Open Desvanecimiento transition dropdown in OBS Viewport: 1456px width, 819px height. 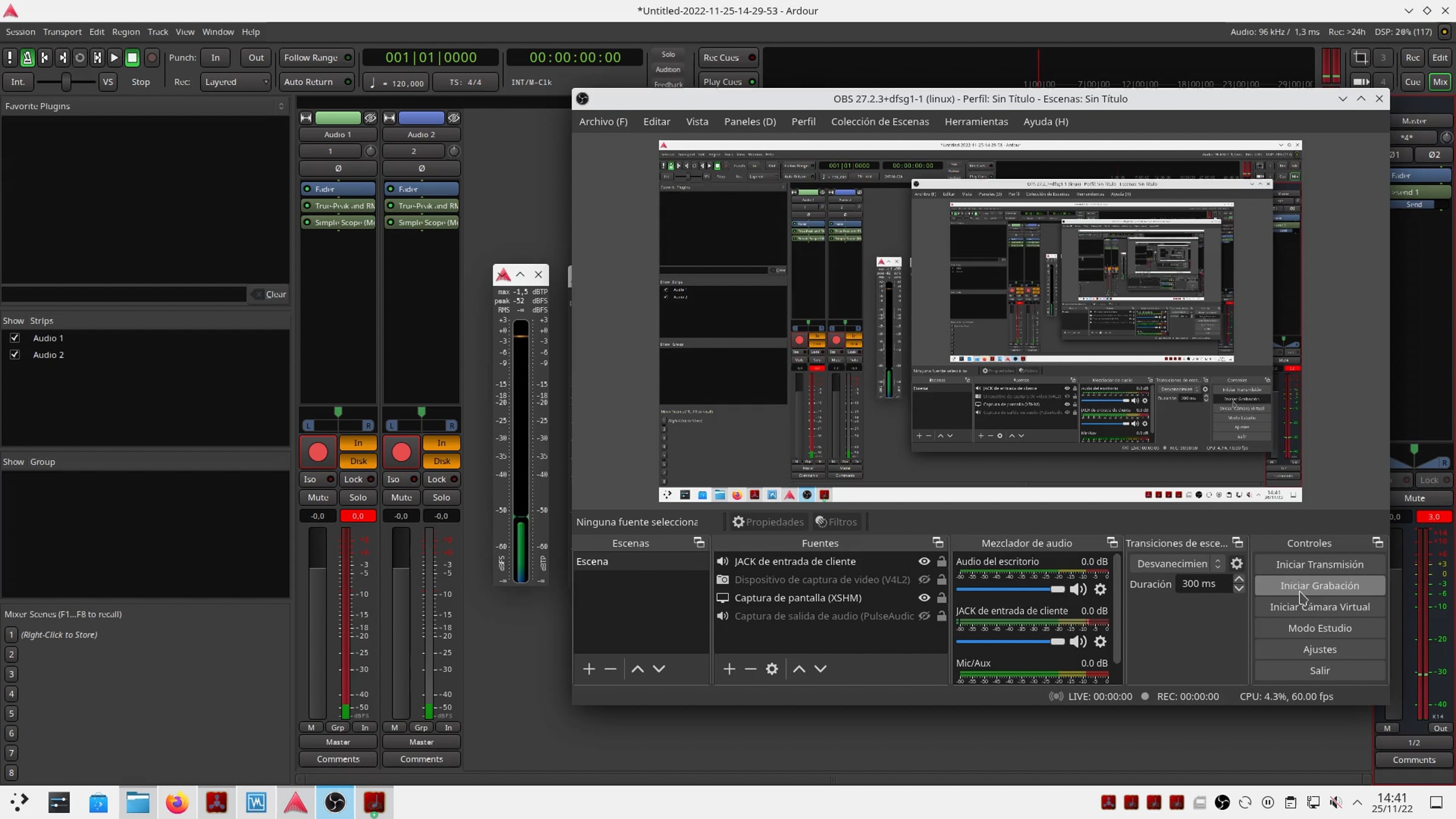click(1178, 564)
